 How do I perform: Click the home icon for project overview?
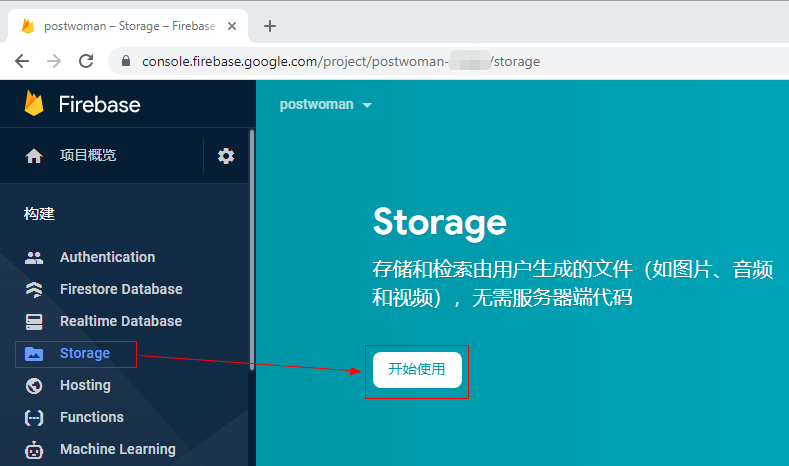click(x=34, y=156)
